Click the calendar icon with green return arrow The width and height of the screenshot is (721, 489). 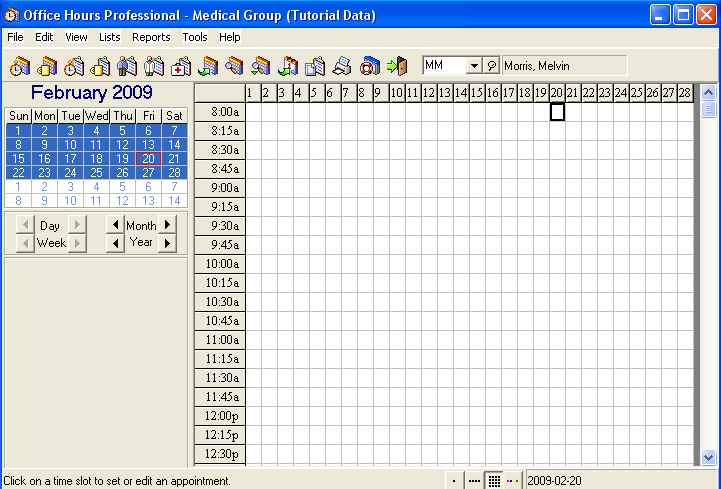point(208,66)
